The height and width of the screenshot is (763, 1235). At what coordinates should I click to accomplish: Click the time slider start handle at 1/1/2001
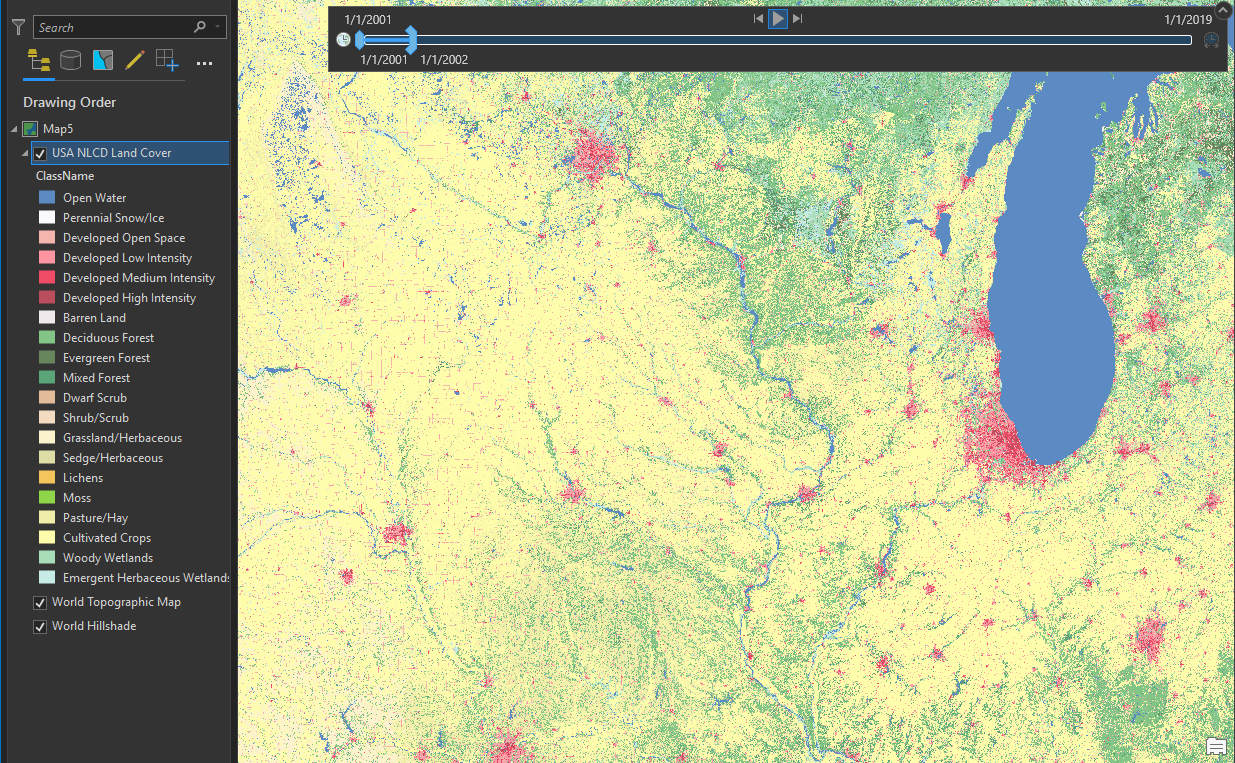[x=359, y=40]
